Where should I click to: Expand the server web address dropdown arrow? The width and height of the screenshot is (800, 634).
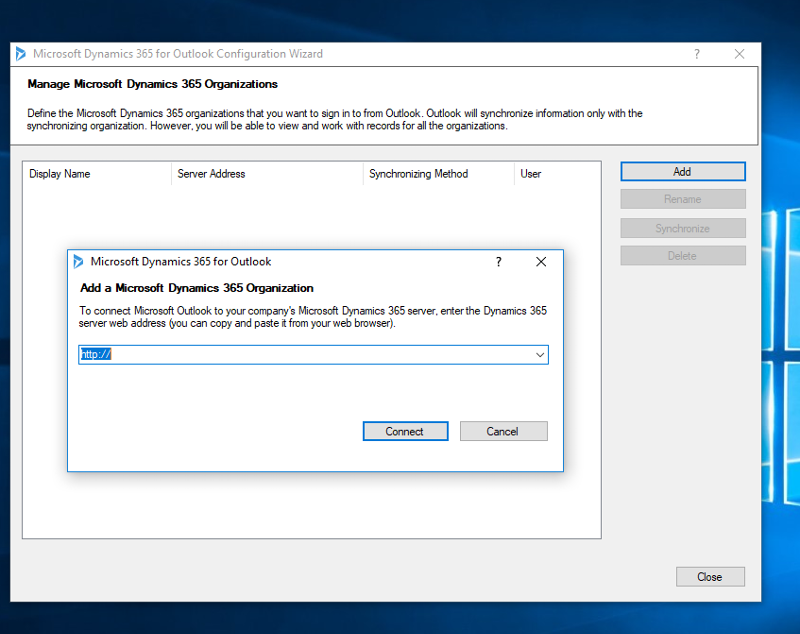click(540, 355)
